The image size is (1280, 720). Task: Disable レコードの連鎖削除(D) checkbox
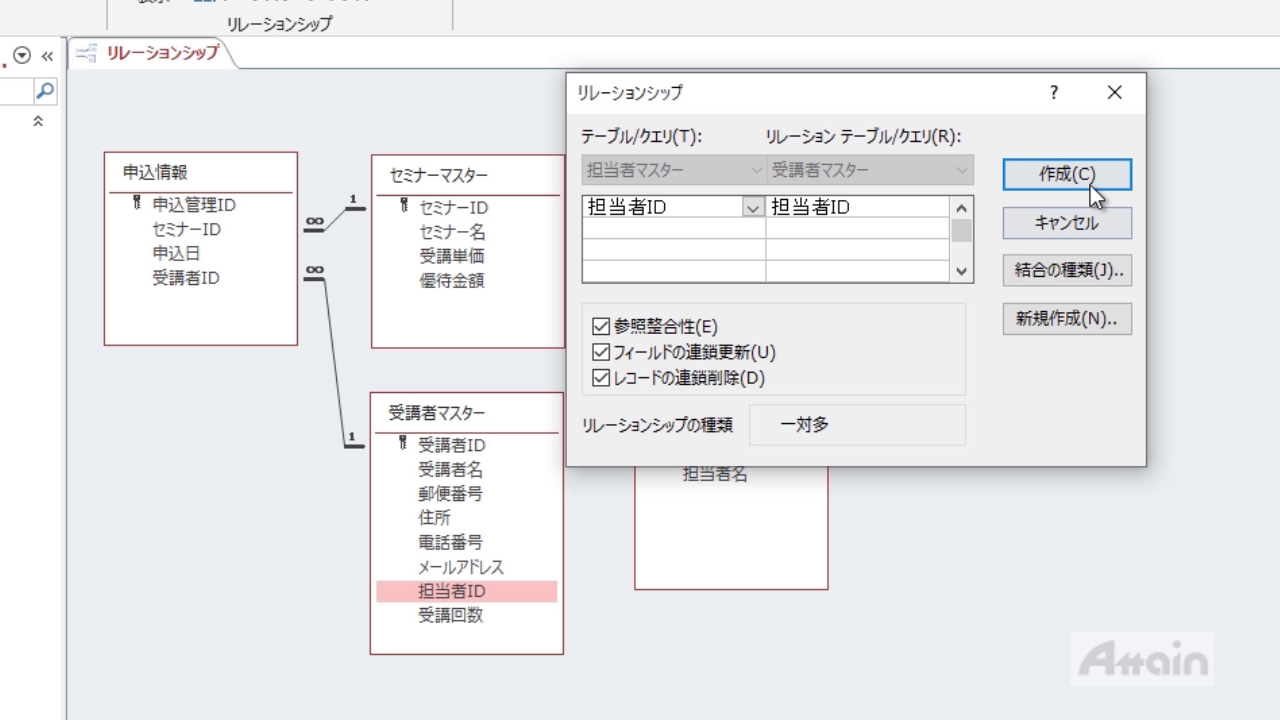click(x=601, y=378)
